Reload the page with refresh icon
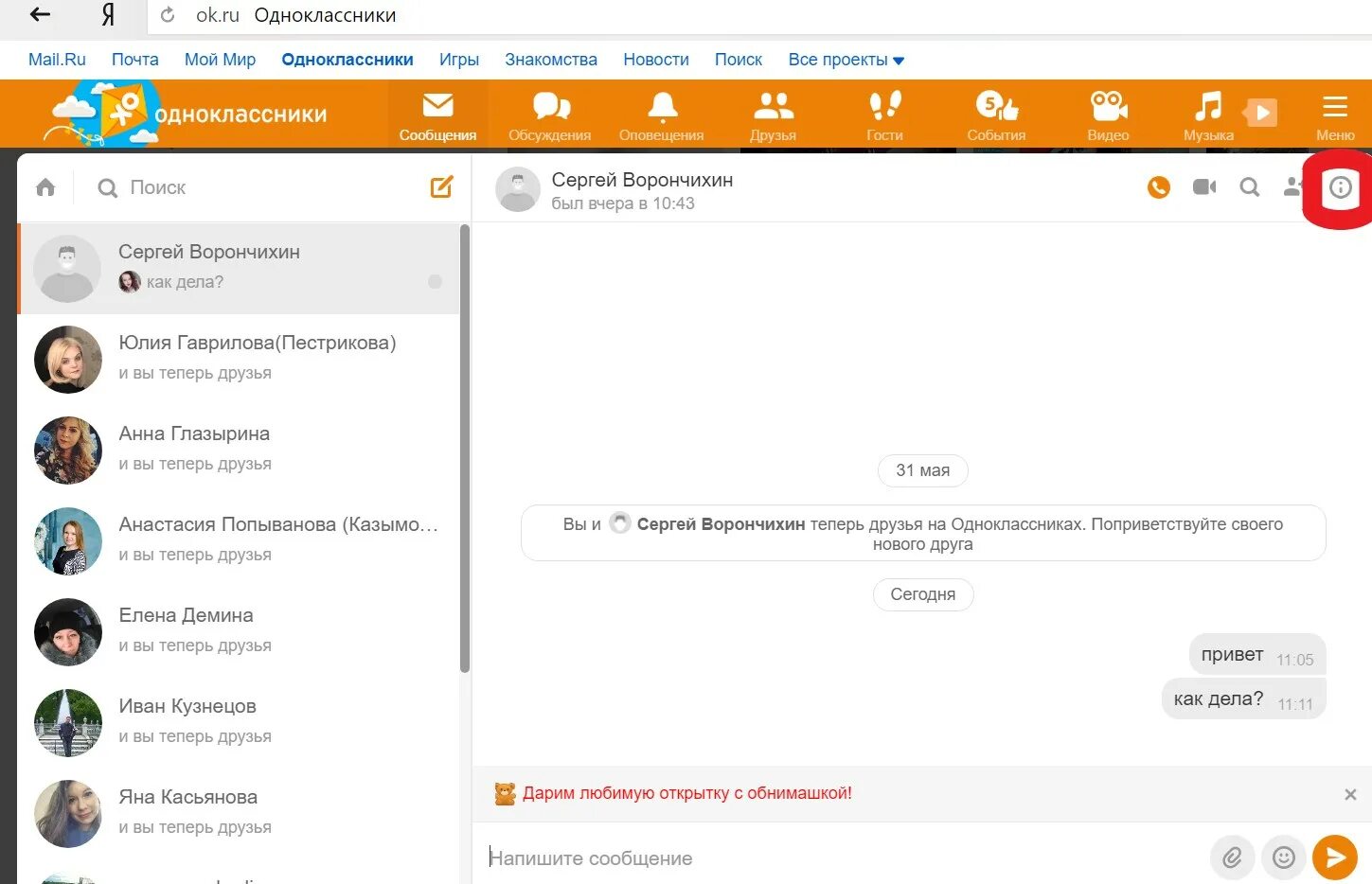This screenshot has width=1372, height=884. pos(168,15)
